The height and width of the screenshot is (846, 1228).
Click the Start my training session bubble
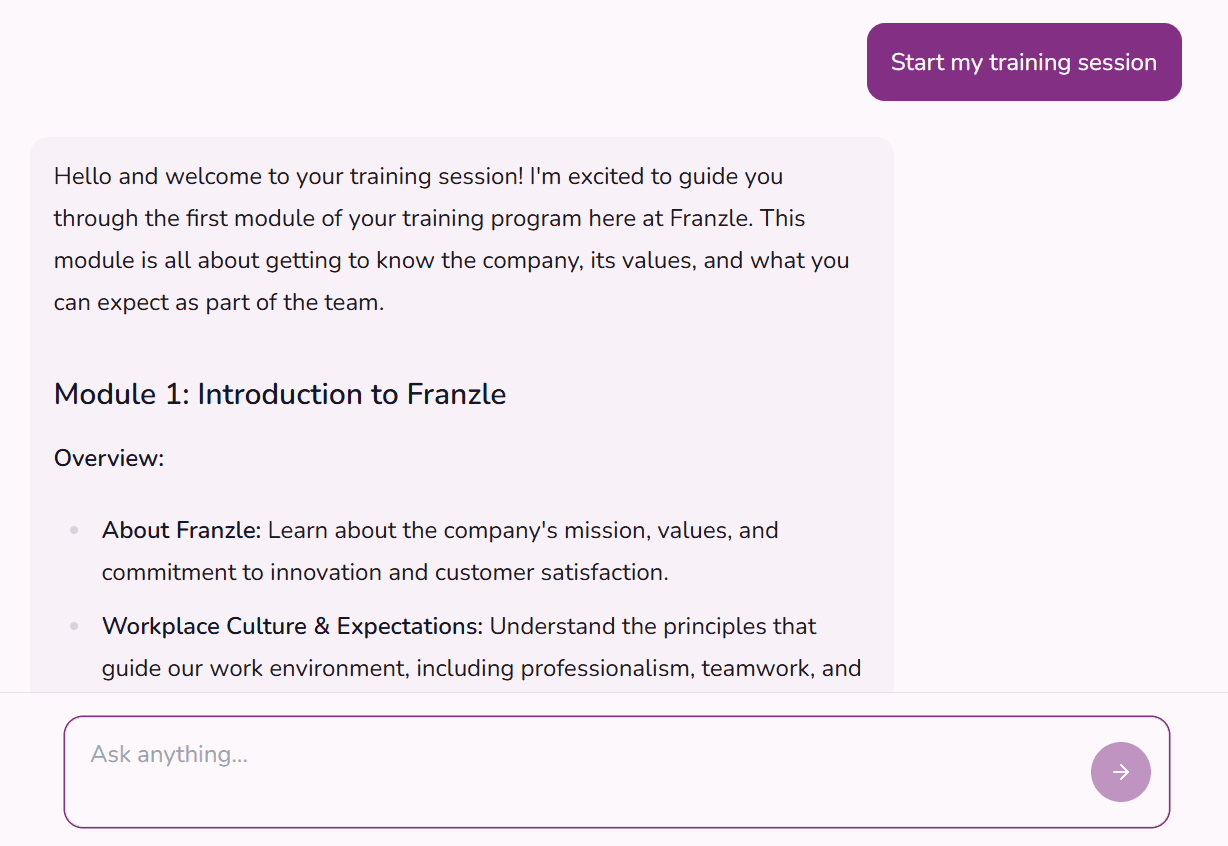[1023, 62]
